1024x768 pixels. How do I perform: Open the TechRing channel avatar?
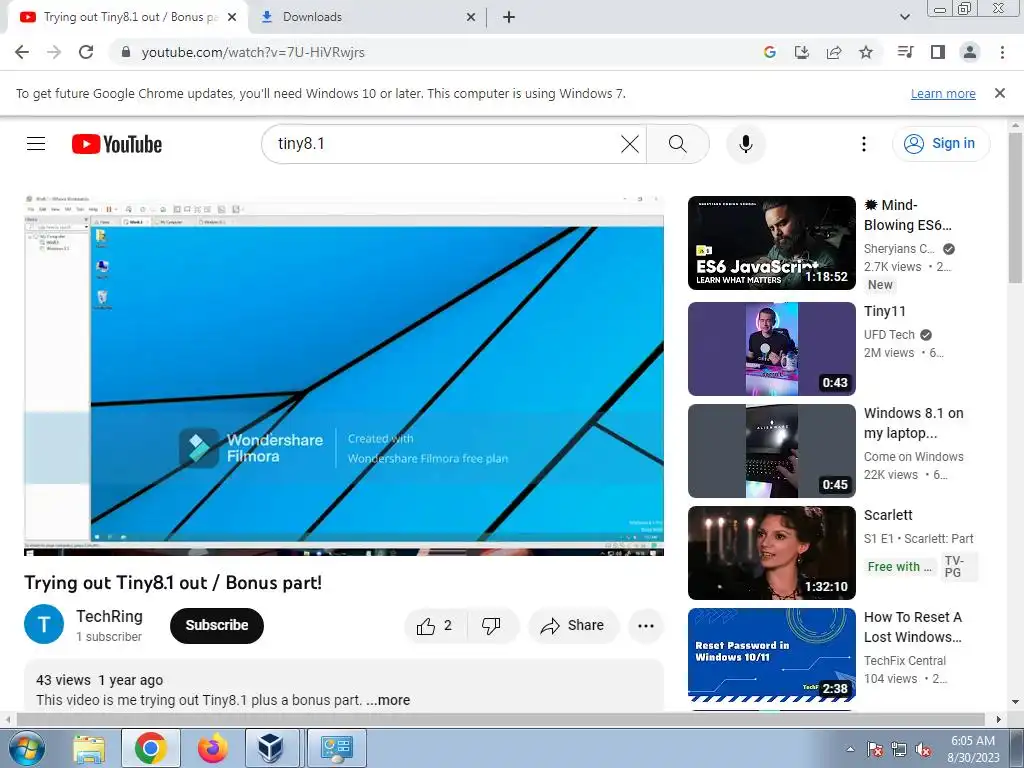(x=44, y=624)
